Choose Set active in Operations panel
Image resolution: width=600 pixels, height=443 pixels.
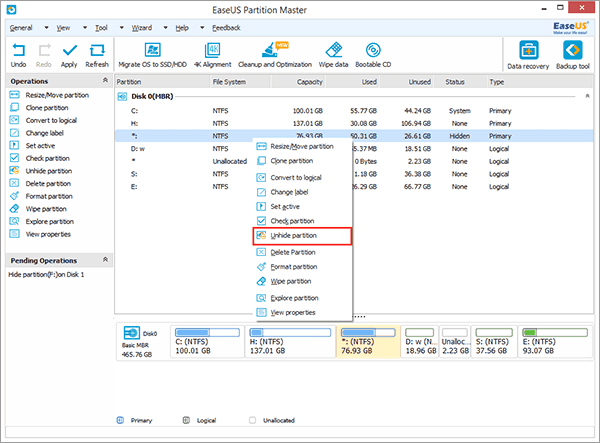point(33,145)
